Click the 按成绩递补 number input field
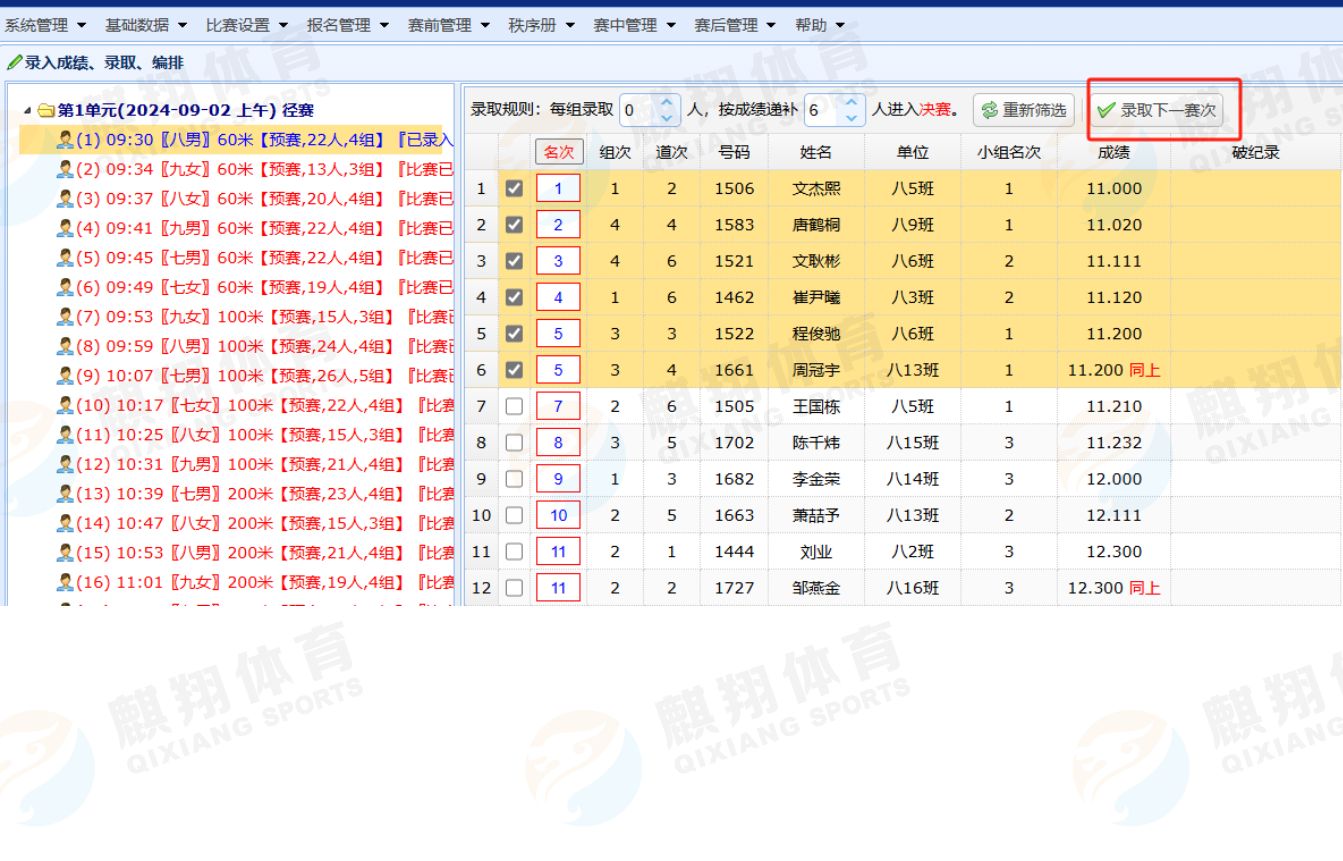This screenshot has height=861, width=1343. click(x=820, y=111)
